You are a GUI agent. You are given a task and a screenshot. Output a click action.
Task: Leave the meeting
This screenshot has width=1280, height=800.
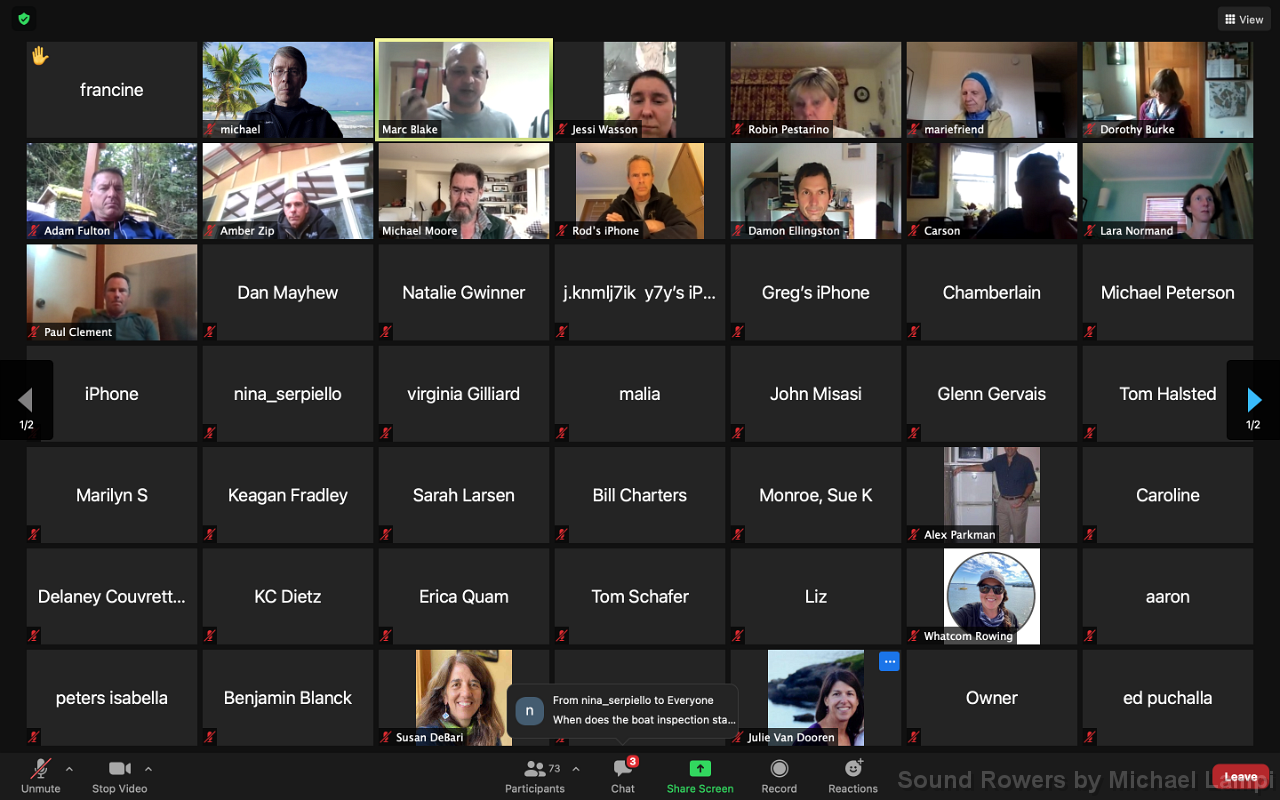tap(1240, 777)
